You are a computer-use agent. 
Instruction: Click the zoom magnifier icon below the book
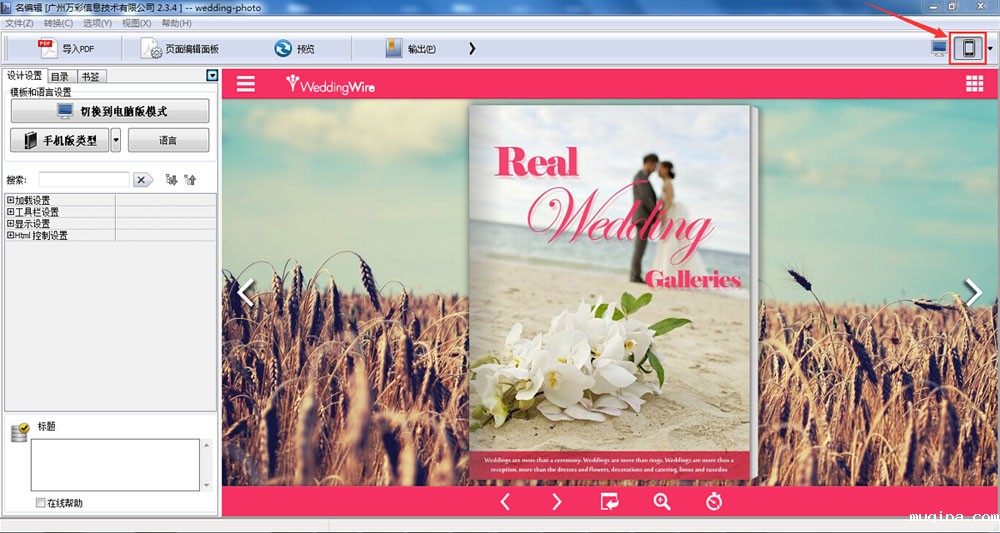(x=662, y=502)
